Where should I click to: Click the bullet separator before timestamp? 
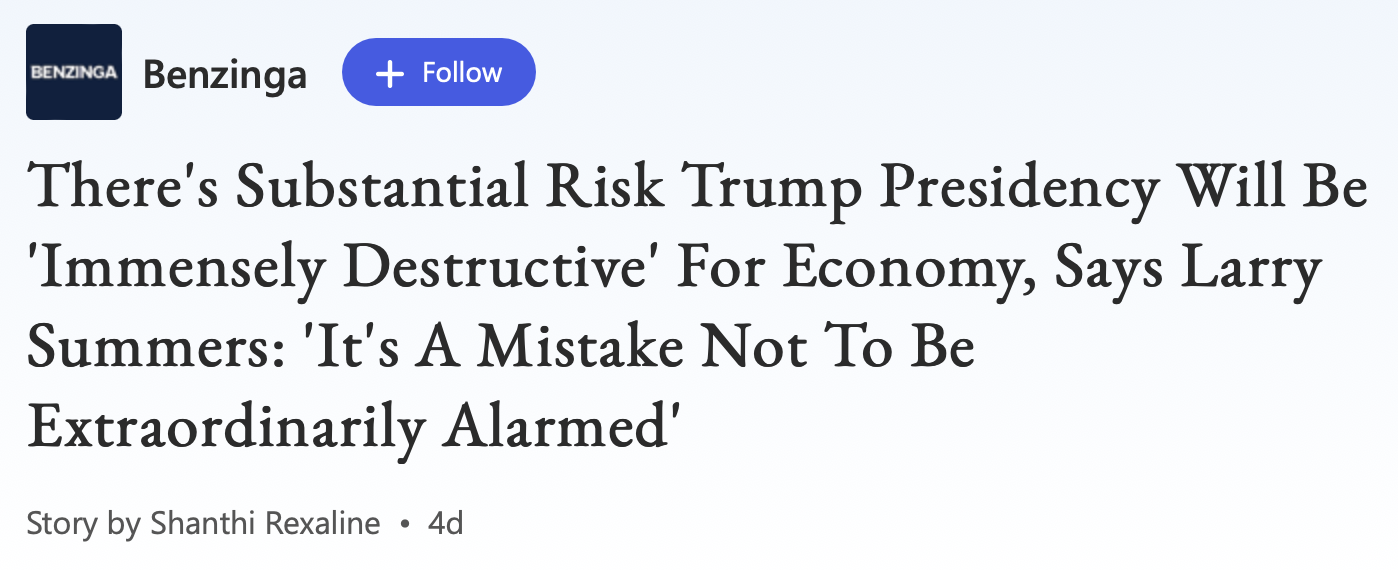coord(404,523)
